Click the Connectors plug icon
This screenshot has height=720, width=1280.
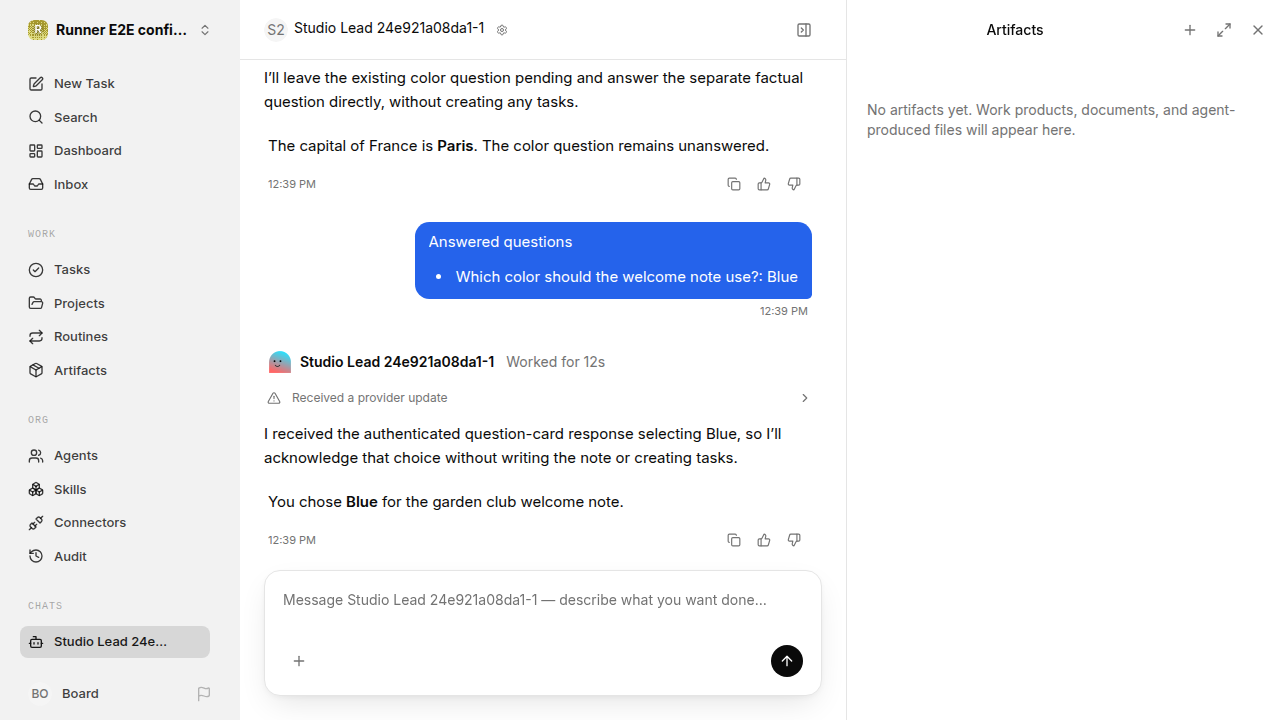tap(36, 522)
